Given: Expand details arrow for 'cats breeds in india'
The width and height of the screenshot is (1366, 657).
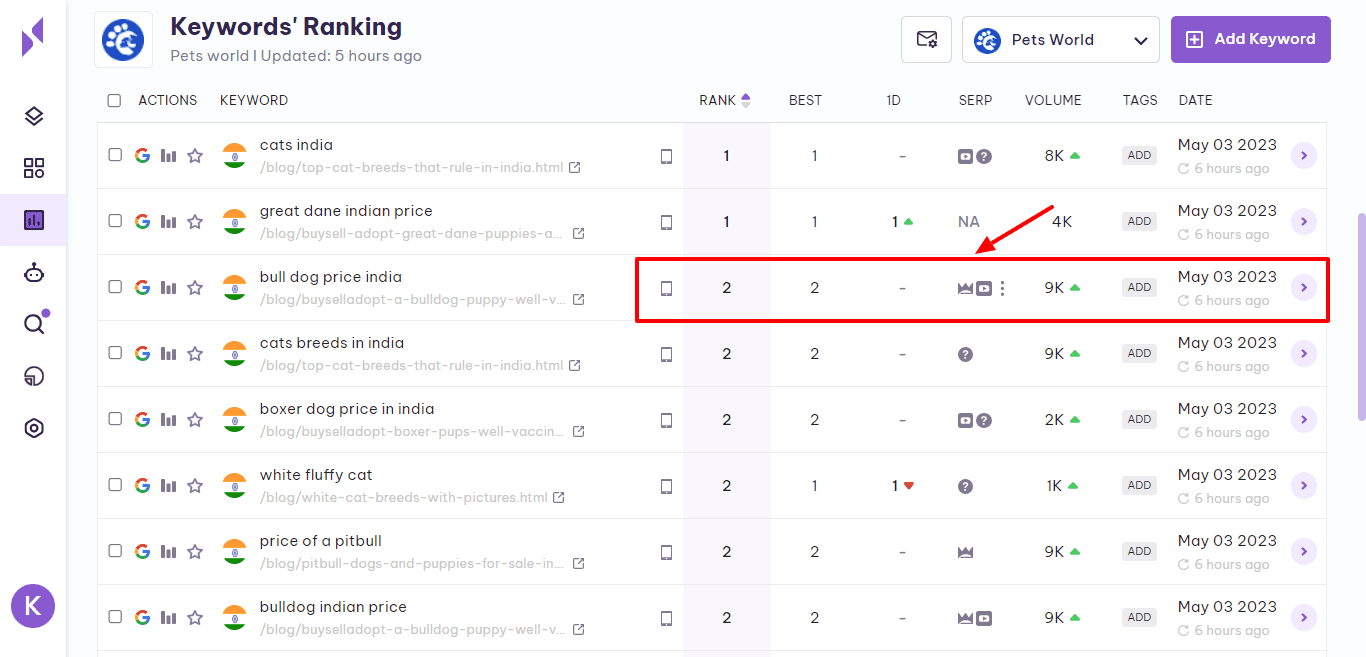Looking at the screenshot, I should tap(1303, 353).
